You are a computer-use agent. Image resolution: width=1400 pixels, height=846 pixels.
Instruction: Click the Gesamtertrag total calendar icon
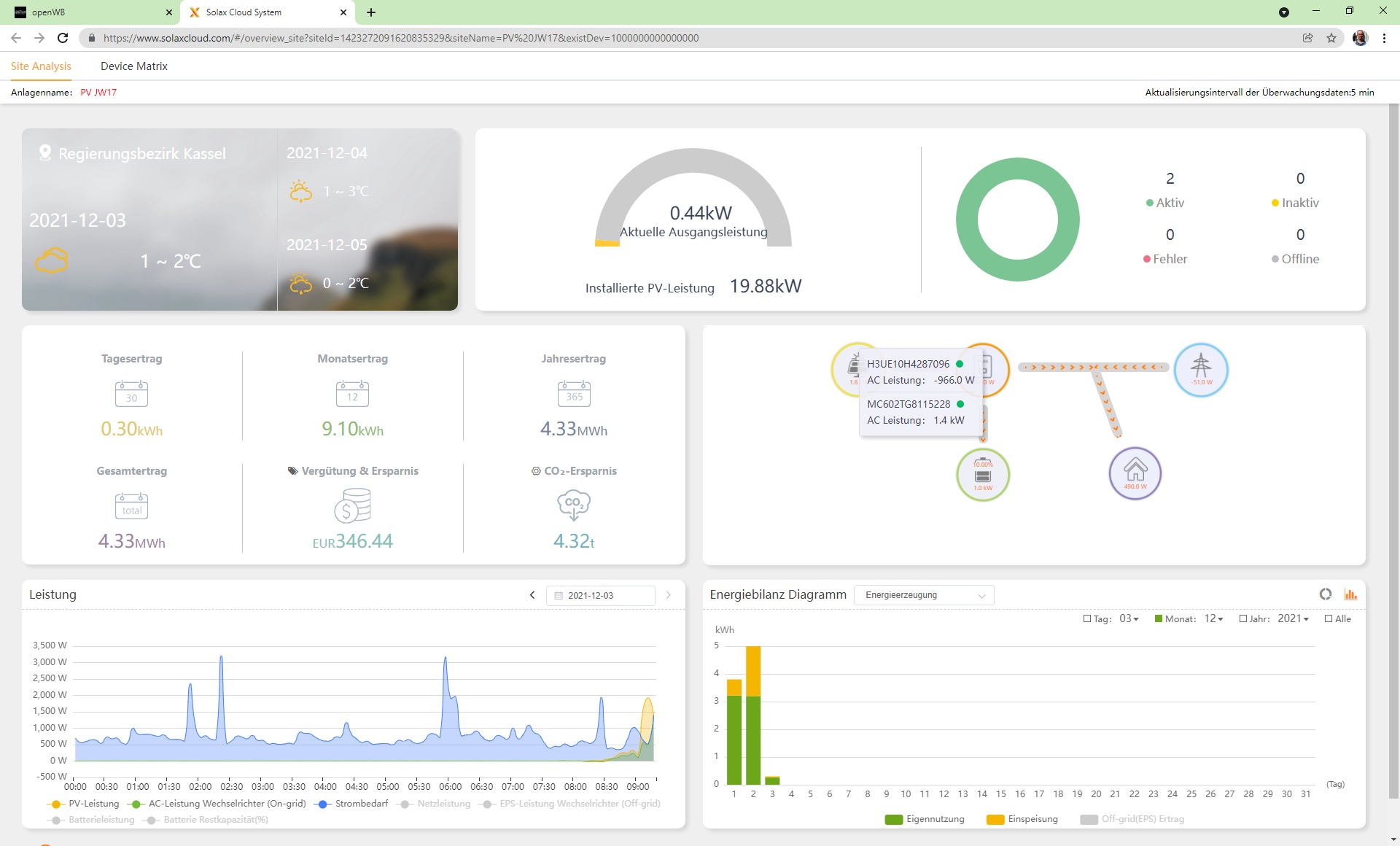pos(131,505)
